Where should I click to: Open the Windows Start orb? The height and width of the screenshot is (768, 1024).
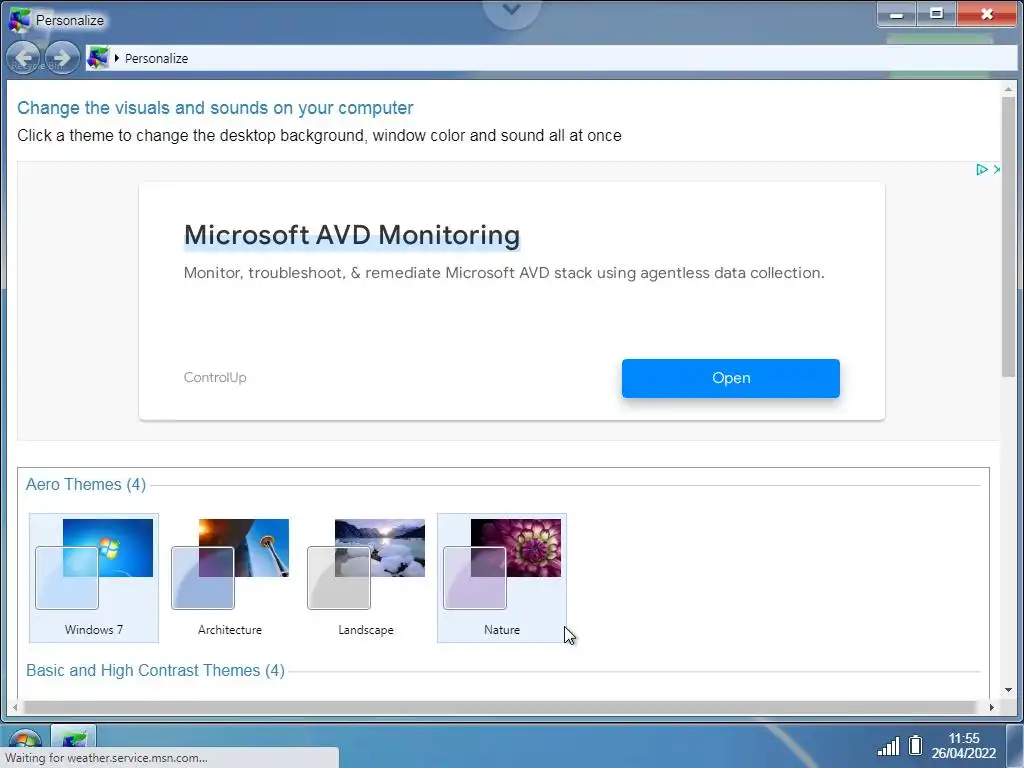[25, 744]
